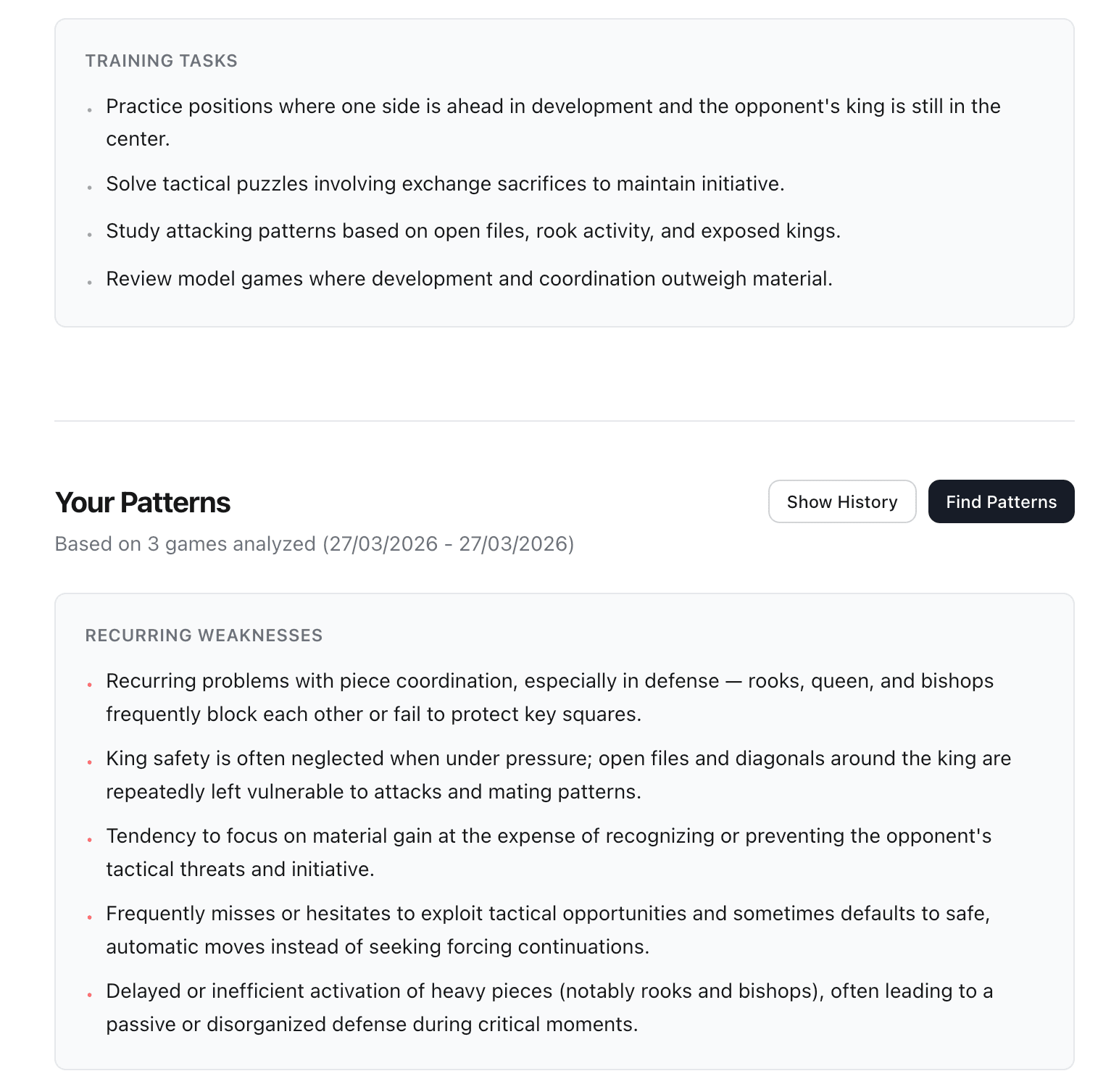Click the gray bullet beside exchange sacrifice task
The height and width of the screenshot is (1092, 1119).
pyautogui.click(x=89, y=188)
